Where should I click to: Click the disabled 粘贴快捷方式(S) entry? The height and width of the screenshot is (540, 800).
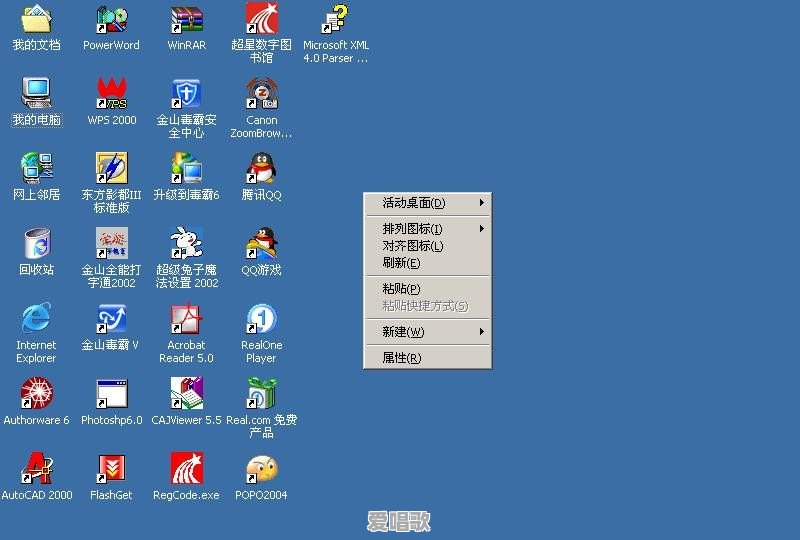(x=428, y=306)
